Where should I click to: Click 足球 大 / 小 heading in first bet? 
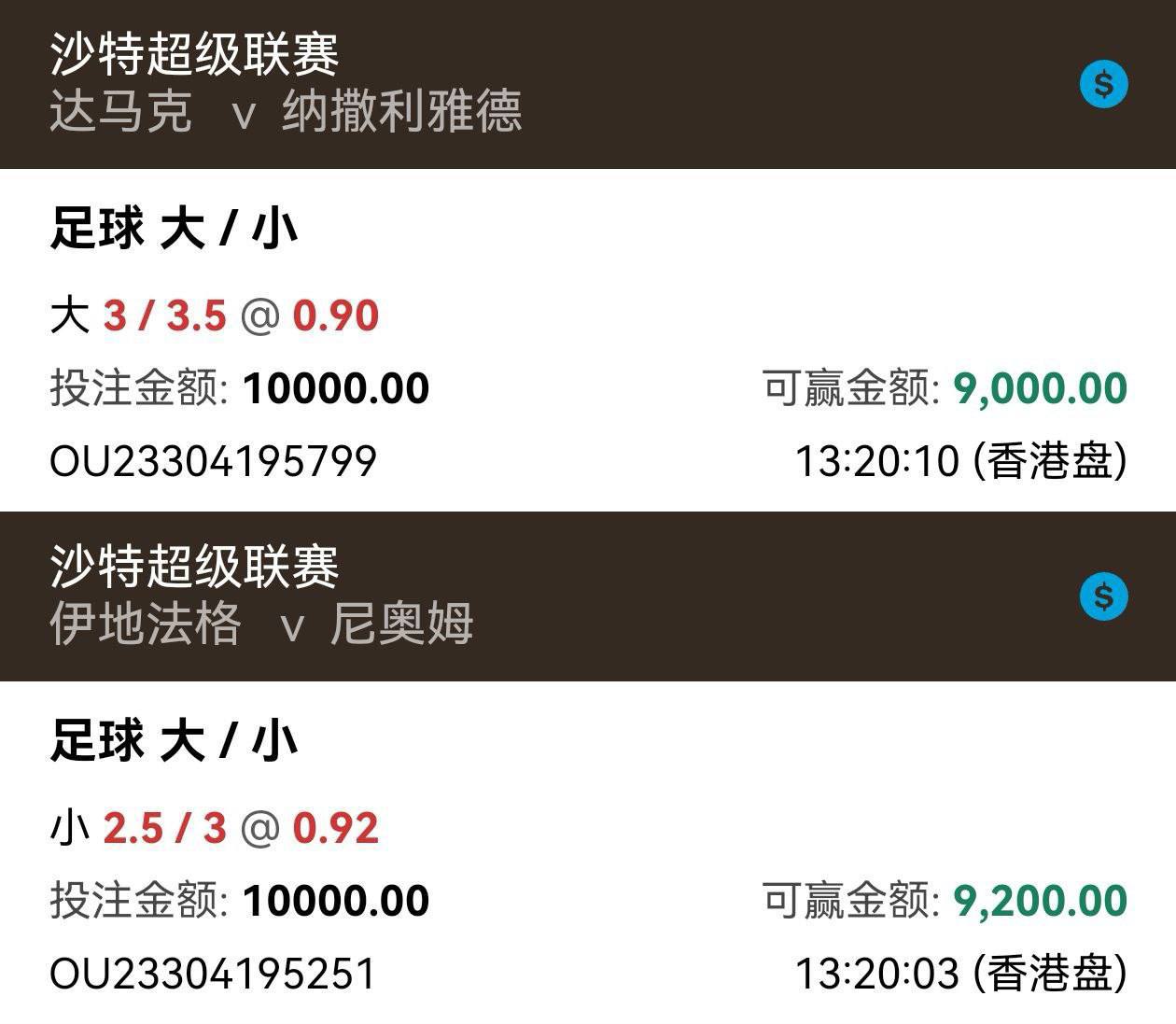click(x=174, y=230)
